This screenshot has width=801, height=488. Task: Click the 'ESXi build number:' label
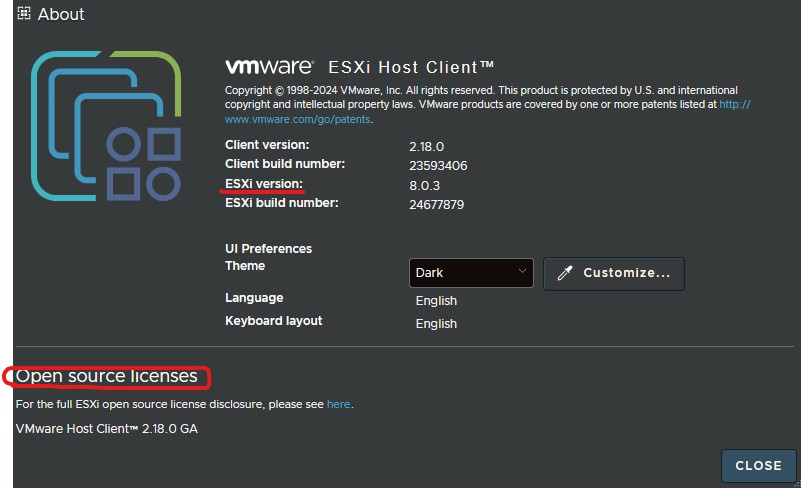pyautogui.click(x=281, y=203)
